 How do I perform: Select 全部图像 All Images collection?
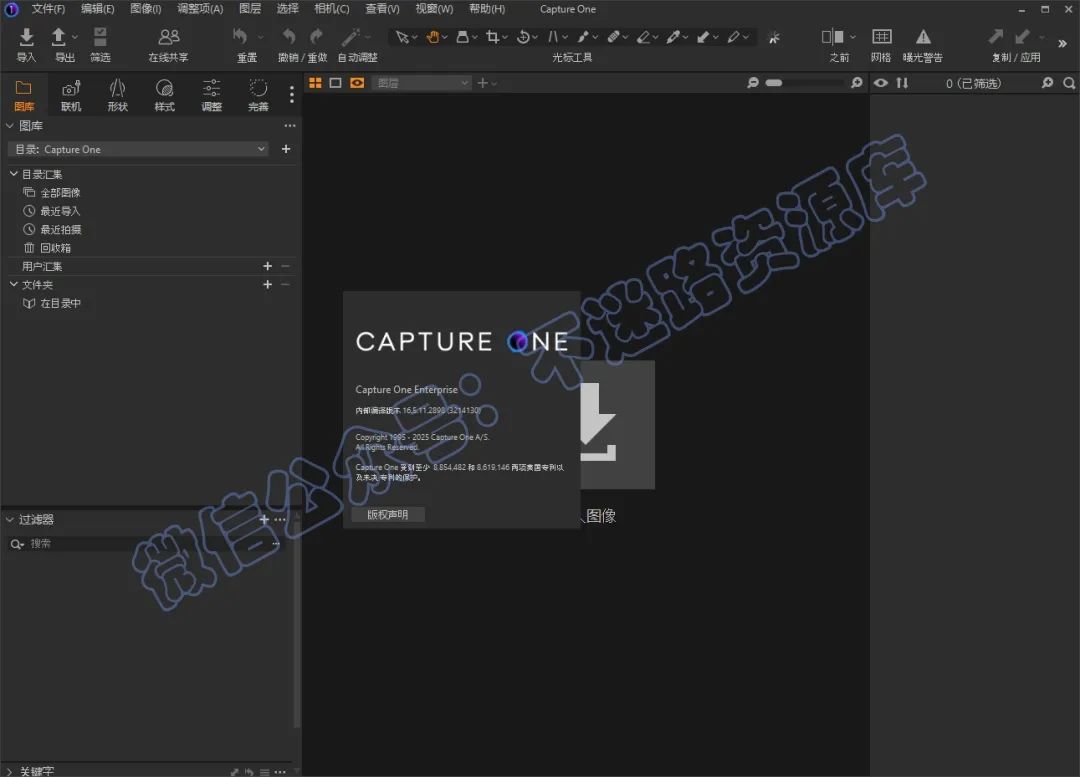click(60, 192)
